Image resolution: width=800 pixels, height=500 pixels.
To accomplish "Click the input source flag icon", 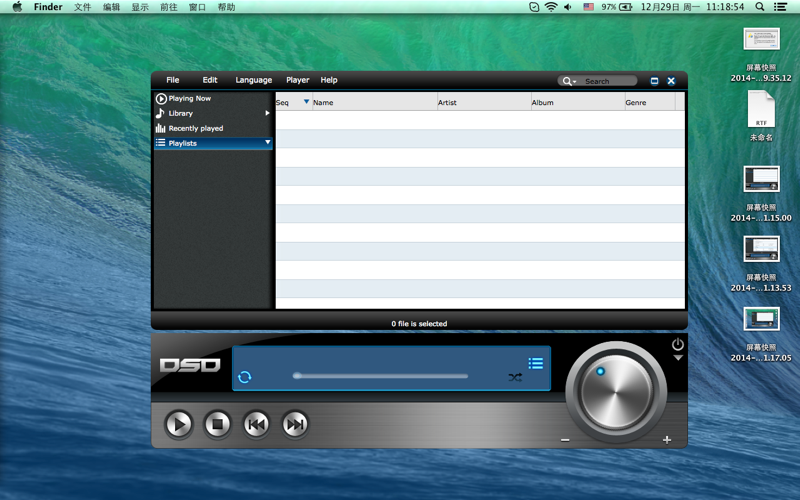I will [x=589, y=7].
